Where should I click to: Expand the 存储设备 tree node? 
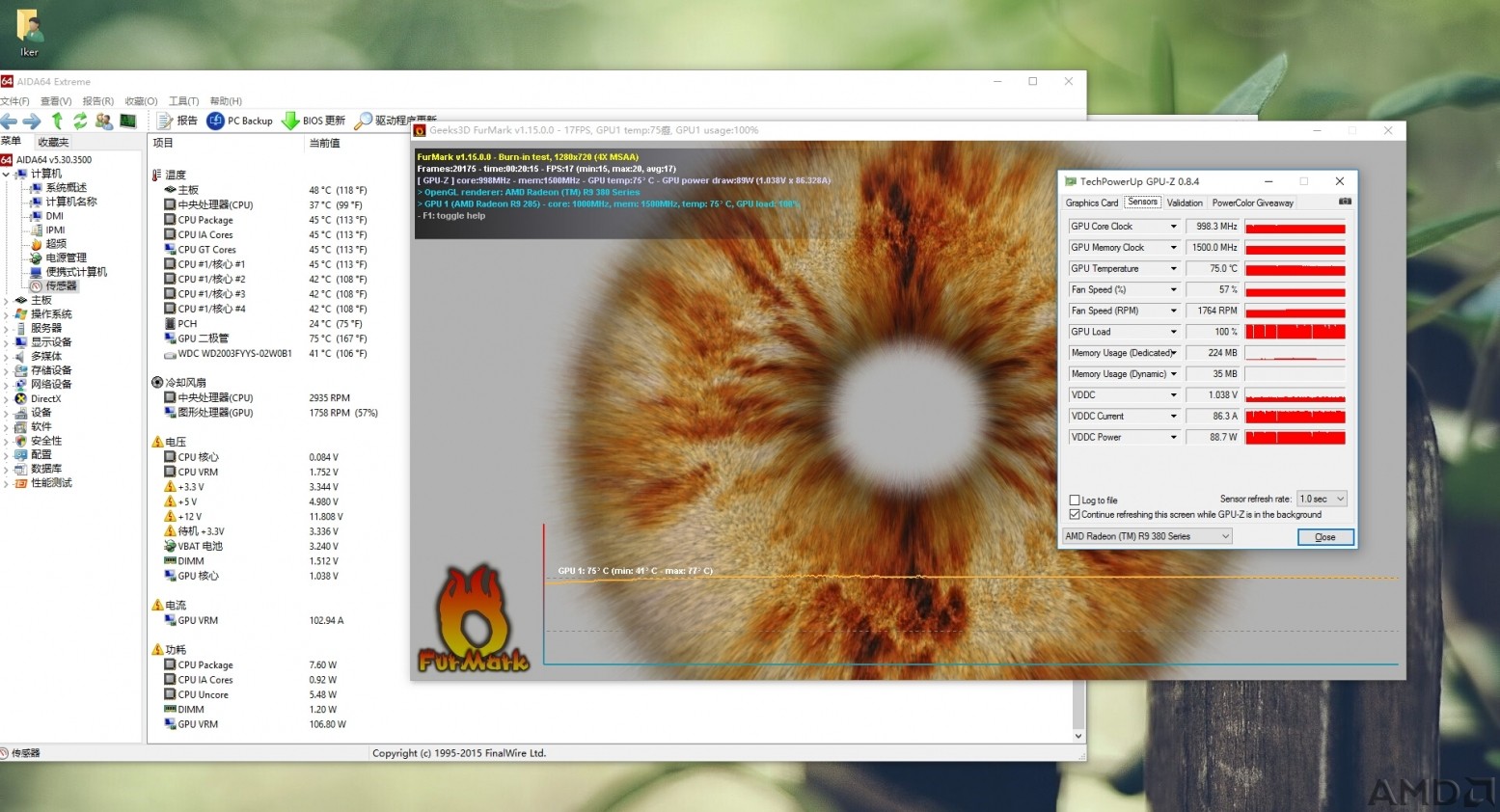click(6, 370)
